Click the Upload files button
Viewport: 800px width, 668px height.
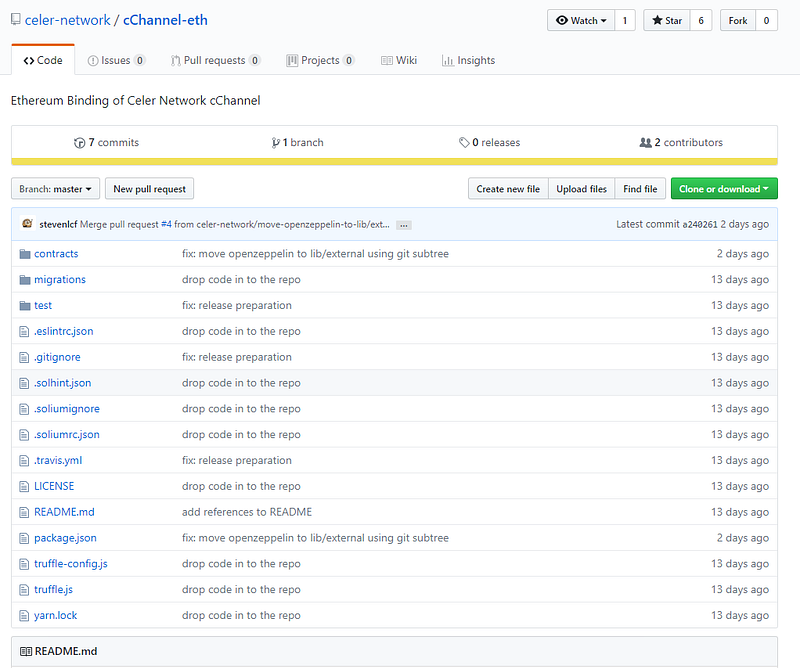pos(582,189)
